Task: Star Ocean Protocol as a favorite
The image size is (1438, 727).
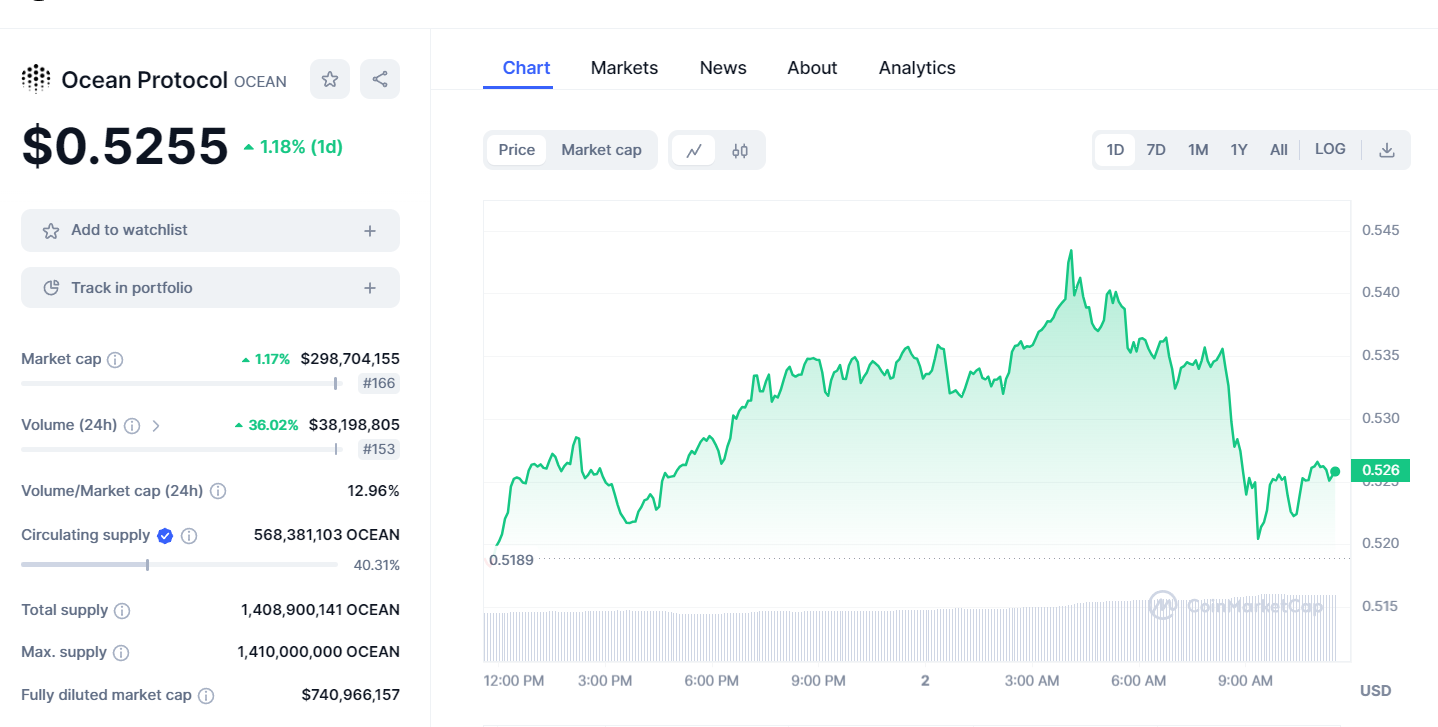Action: 330,79
